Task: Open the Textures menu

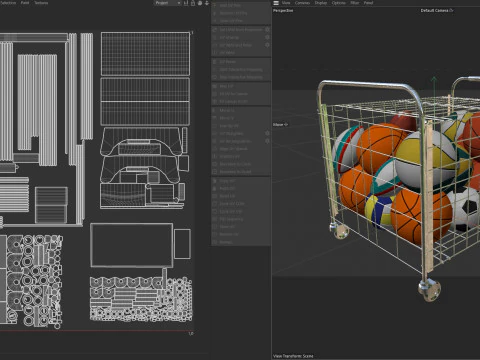Action: point(41,3)
